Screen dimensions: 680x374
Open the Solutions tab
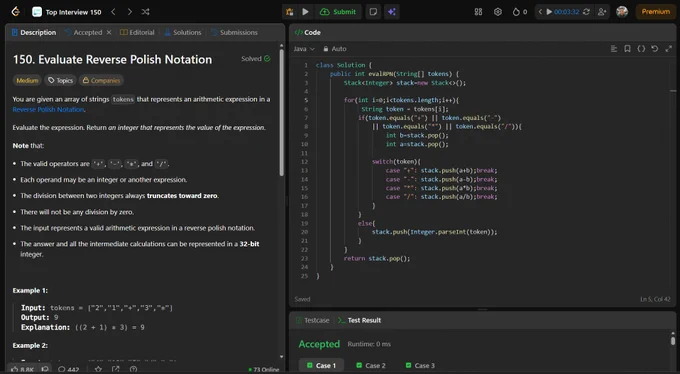183,33
